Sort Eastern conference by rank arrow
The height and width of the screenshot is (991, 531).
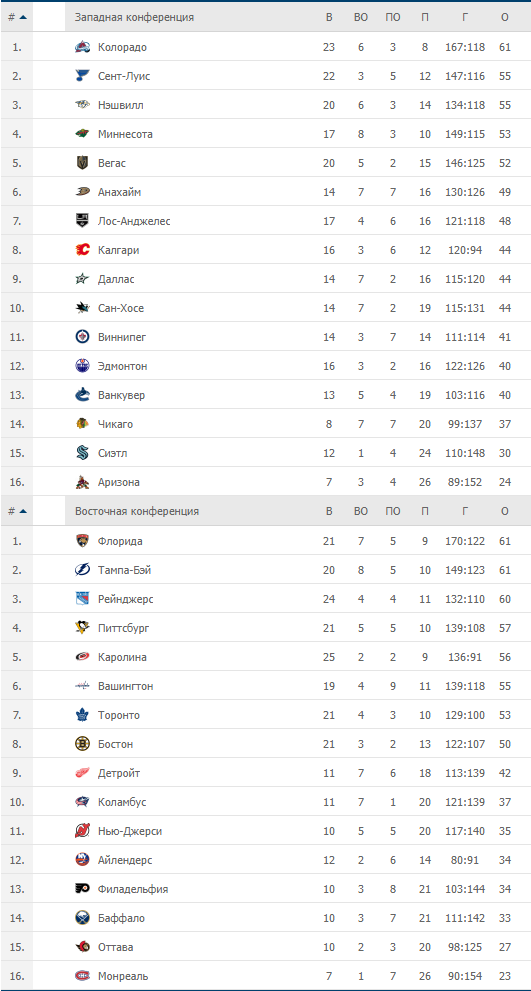click(x=17, y=511)
